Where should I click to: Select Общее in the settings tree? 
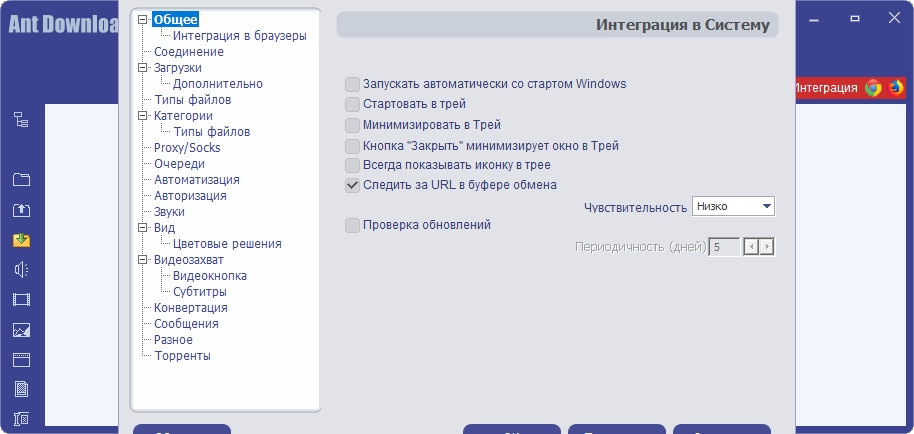coord(175,19)
